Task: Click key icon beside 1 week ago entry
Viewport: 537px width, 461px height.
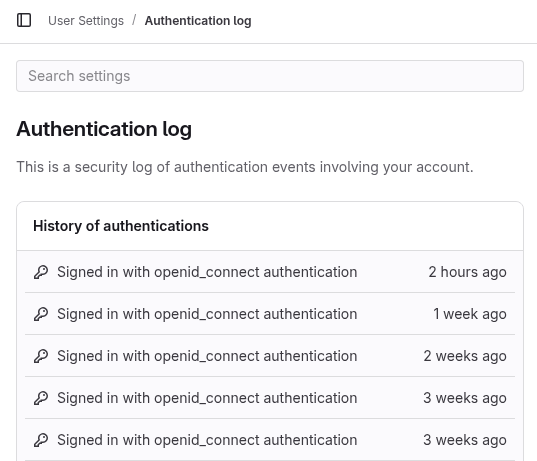Action: pyautogui.click(x=41, y=314)
